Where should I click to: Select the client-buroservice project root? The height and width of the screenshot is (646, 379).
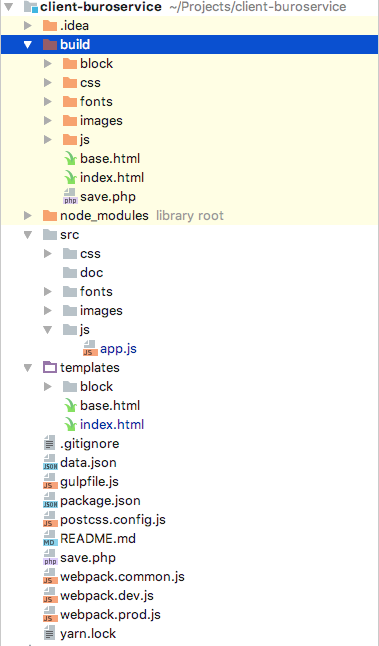(x=101, y=7)
